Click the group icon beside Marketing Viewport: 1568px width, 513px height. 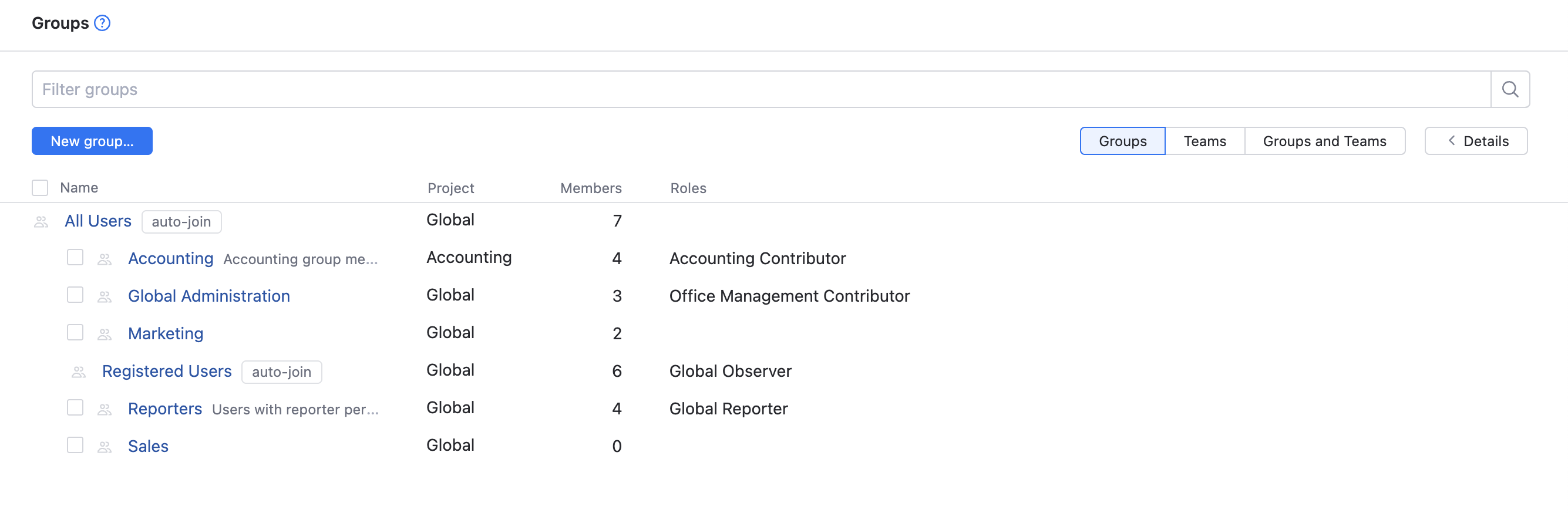105,334
